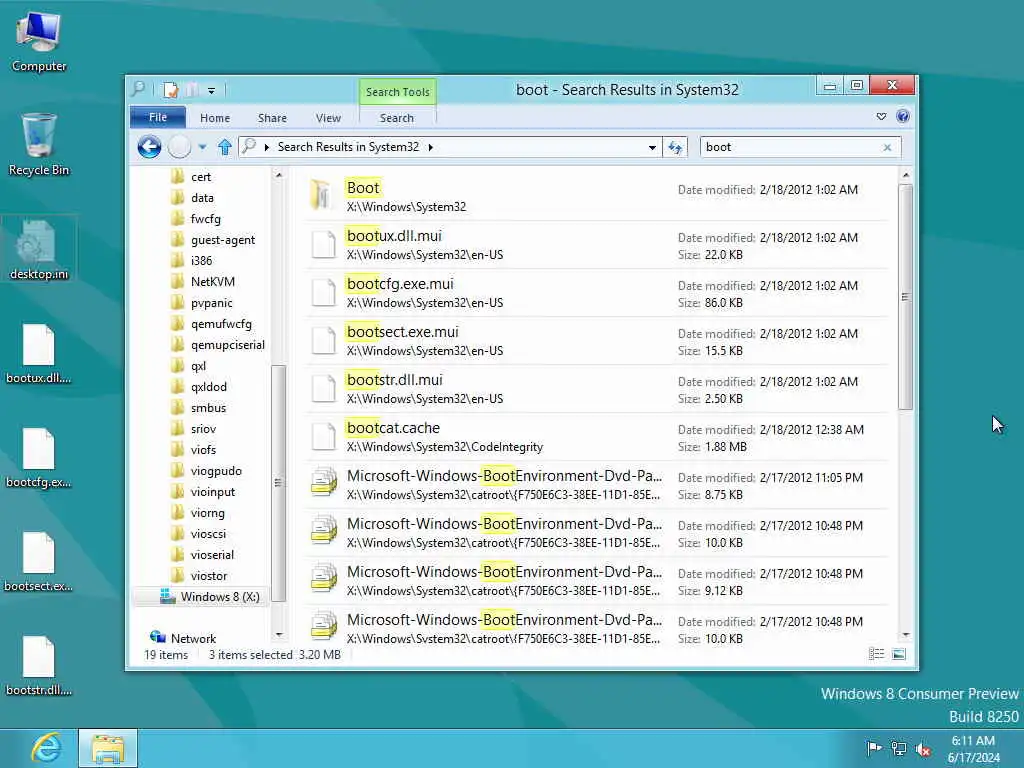Expand the ribbon with chevron
This screenshot has height=768, width=1024.
[x=881, y=116]
